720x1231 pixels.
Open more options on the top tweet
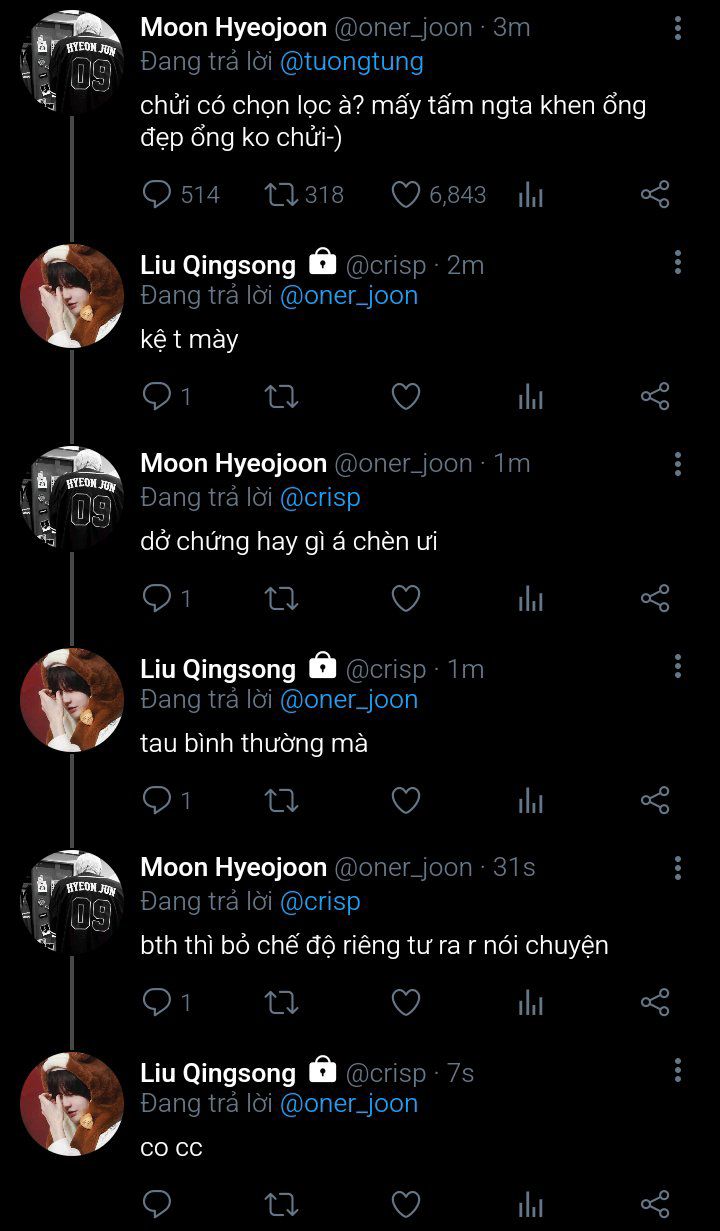tap(678, 28)
